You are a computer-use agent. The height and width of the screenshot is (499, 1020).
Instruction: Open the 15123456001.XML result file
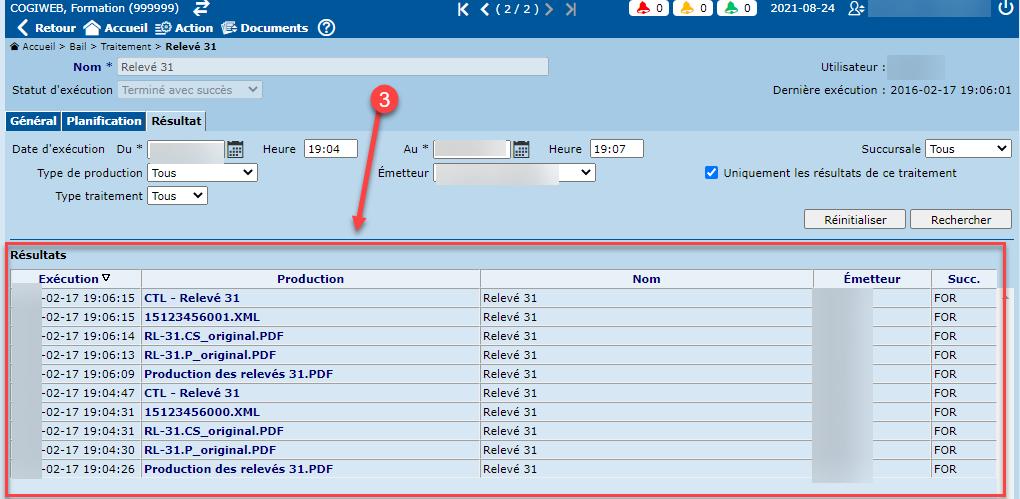188,317
